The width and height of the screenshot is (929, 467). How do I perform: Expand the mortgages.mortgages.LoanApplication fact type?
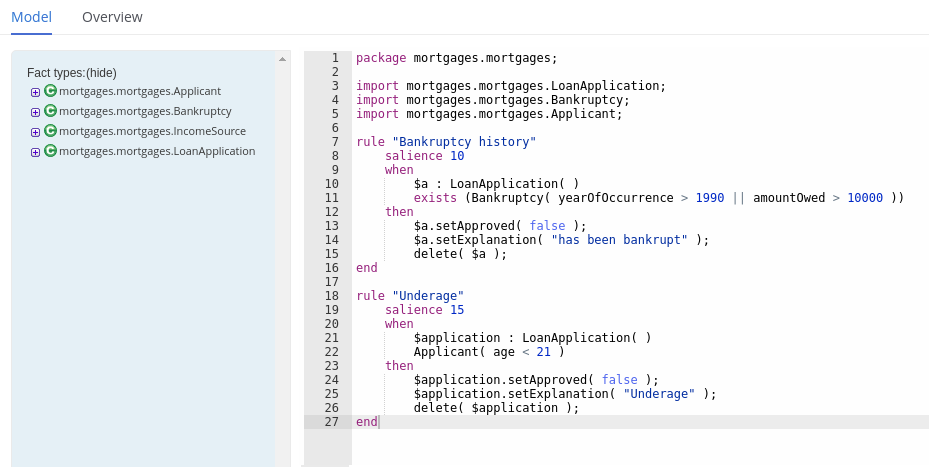pyautogui.click(x=35, y=152)
